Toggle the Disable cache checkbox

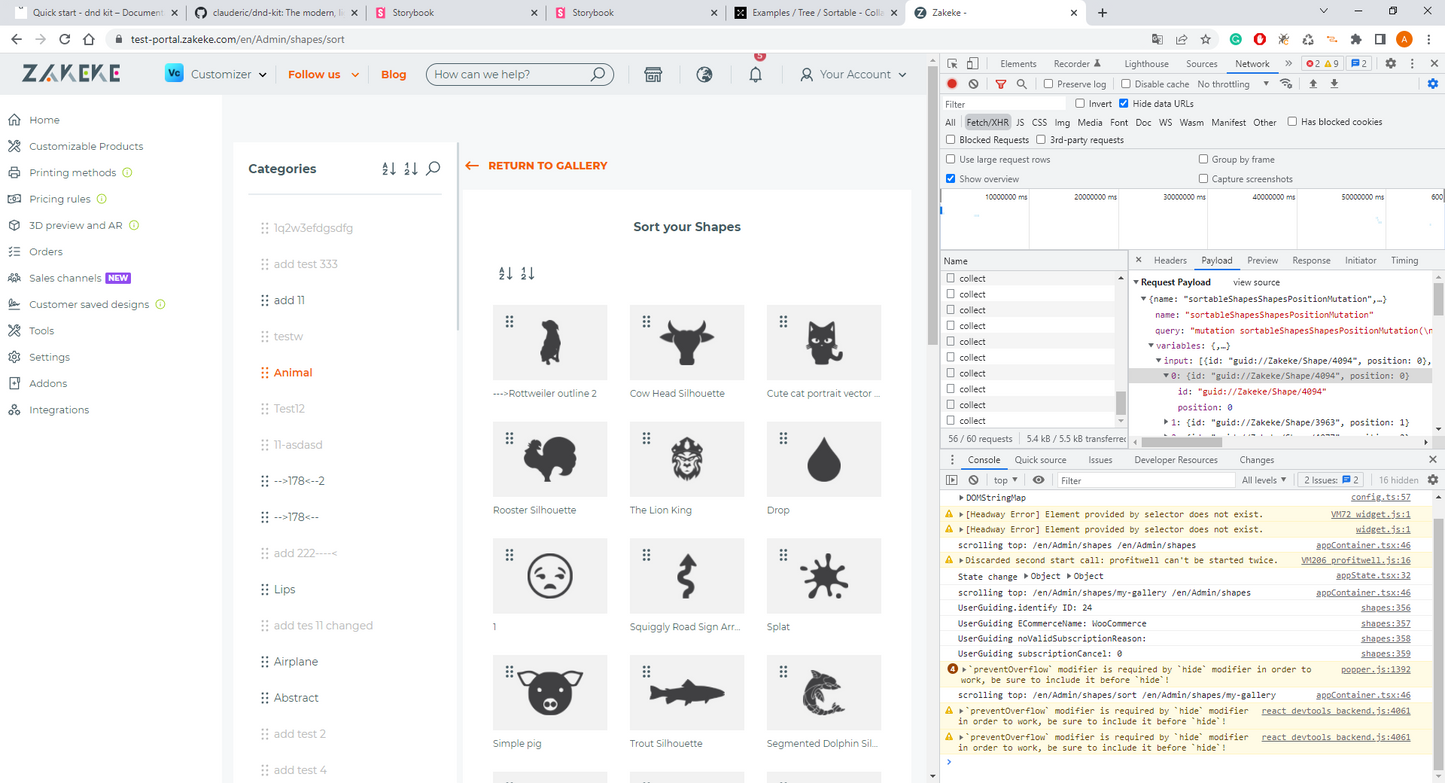point(1126,84)
